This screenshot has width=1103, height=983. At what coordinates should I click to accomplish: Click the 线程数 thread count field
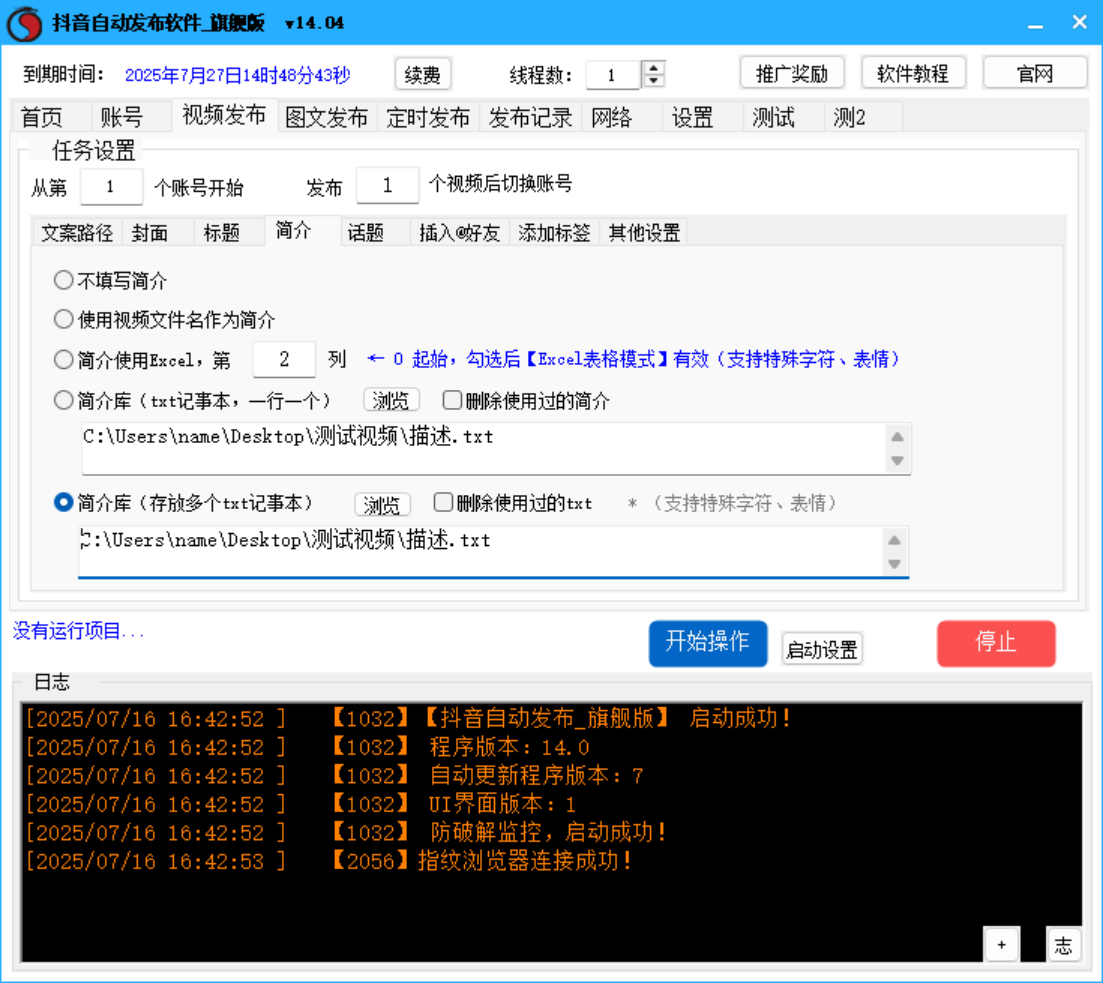613,75
